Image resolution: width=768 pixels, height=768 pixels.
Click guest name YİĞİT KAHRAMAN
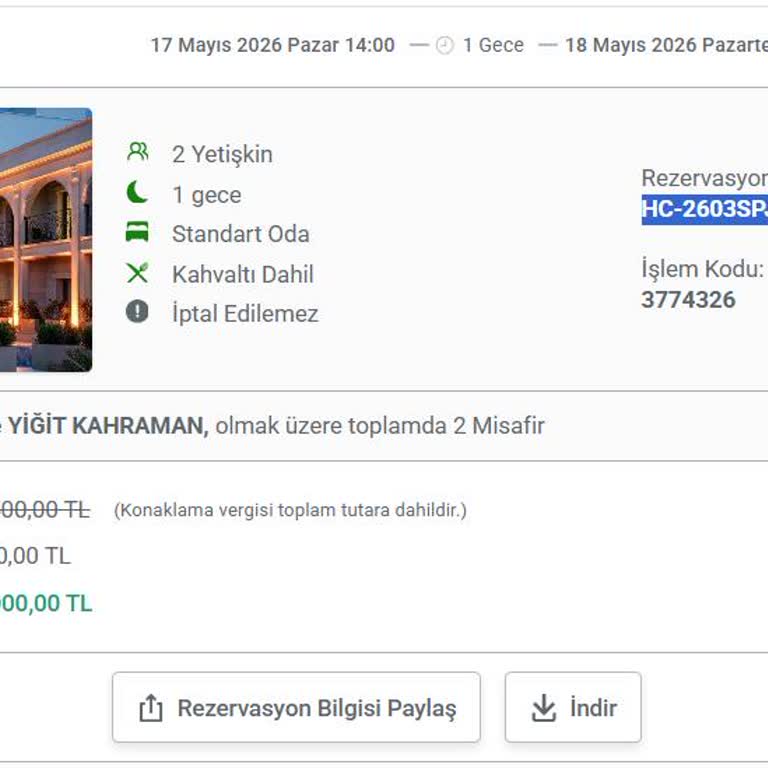tap(108, 426)
